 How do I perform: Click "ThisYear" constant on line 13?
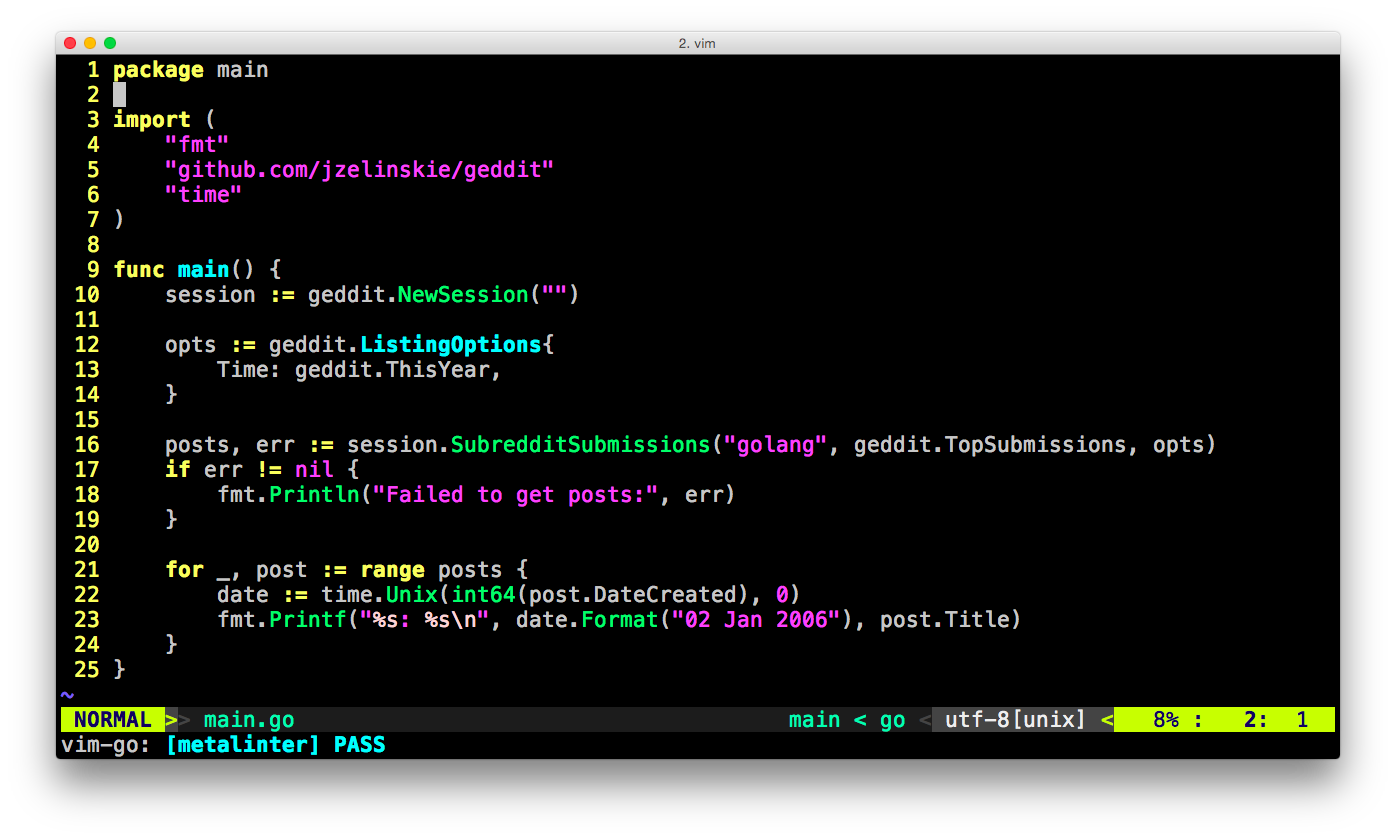pyautogui.click(x=438, y=370)
